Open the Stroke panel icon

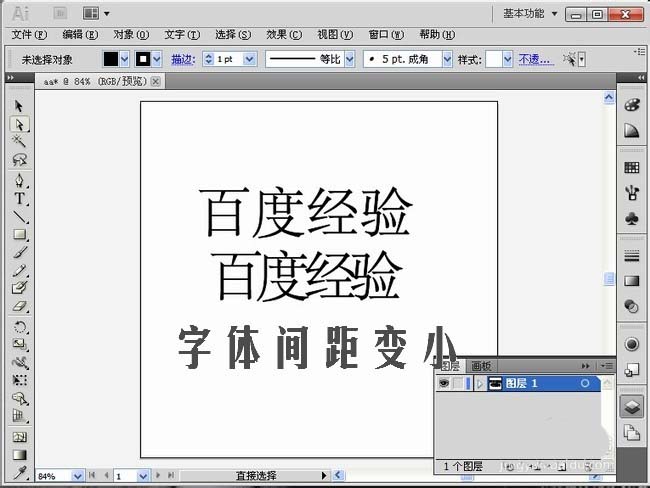click(632, 256)
